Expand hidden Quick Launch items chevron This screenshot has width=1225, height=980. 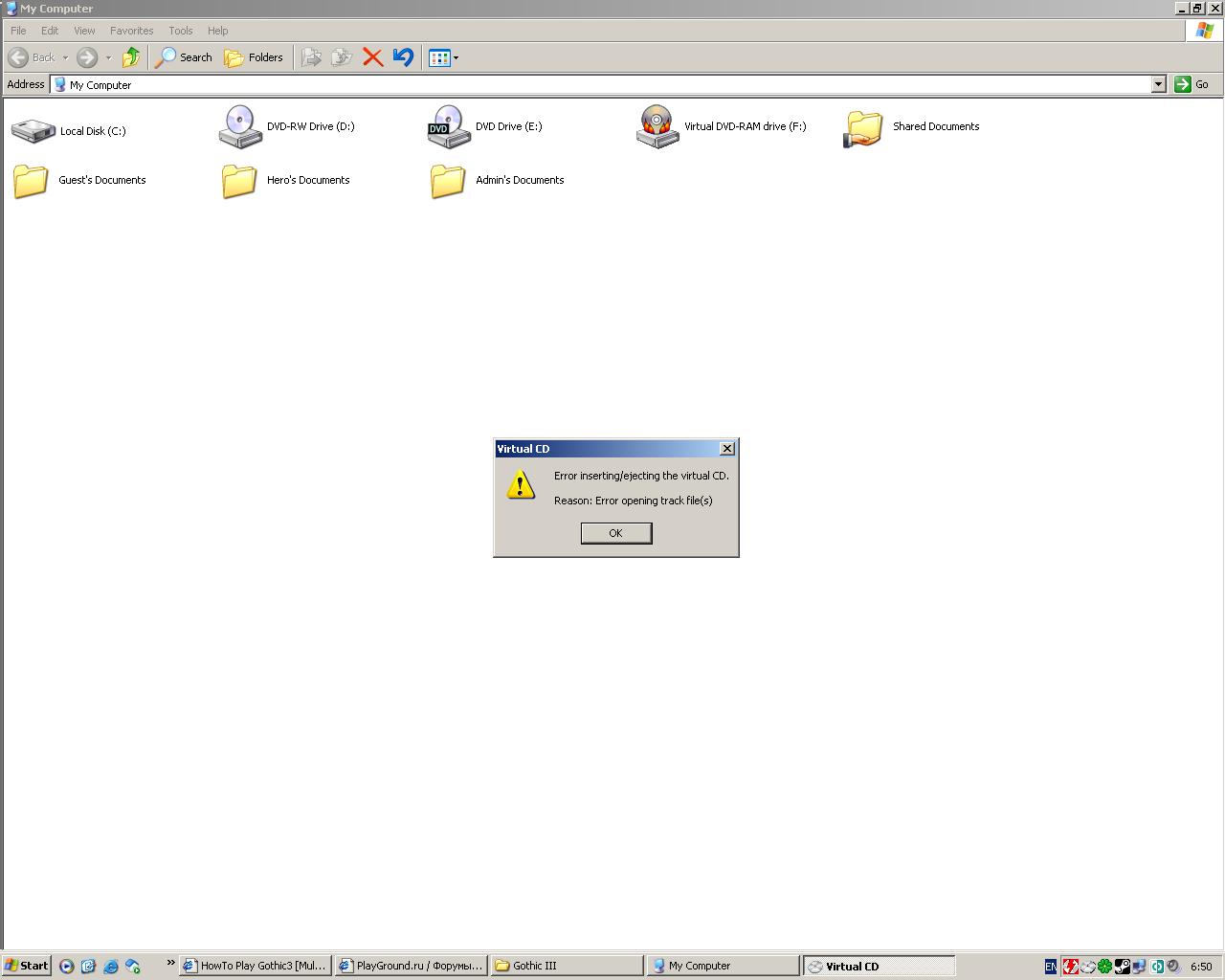pos(170,963)
